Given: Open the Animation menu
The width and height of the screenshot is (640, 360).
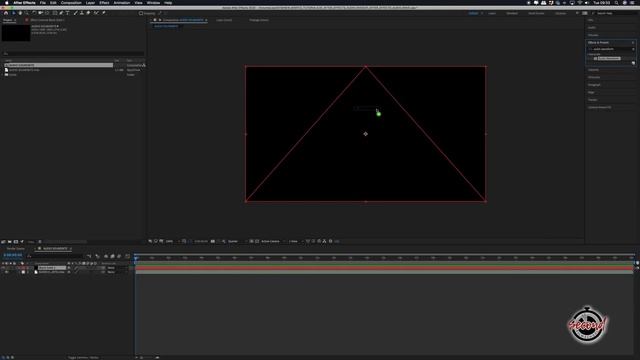Looking at the screenshot, I should click(122, 2).
